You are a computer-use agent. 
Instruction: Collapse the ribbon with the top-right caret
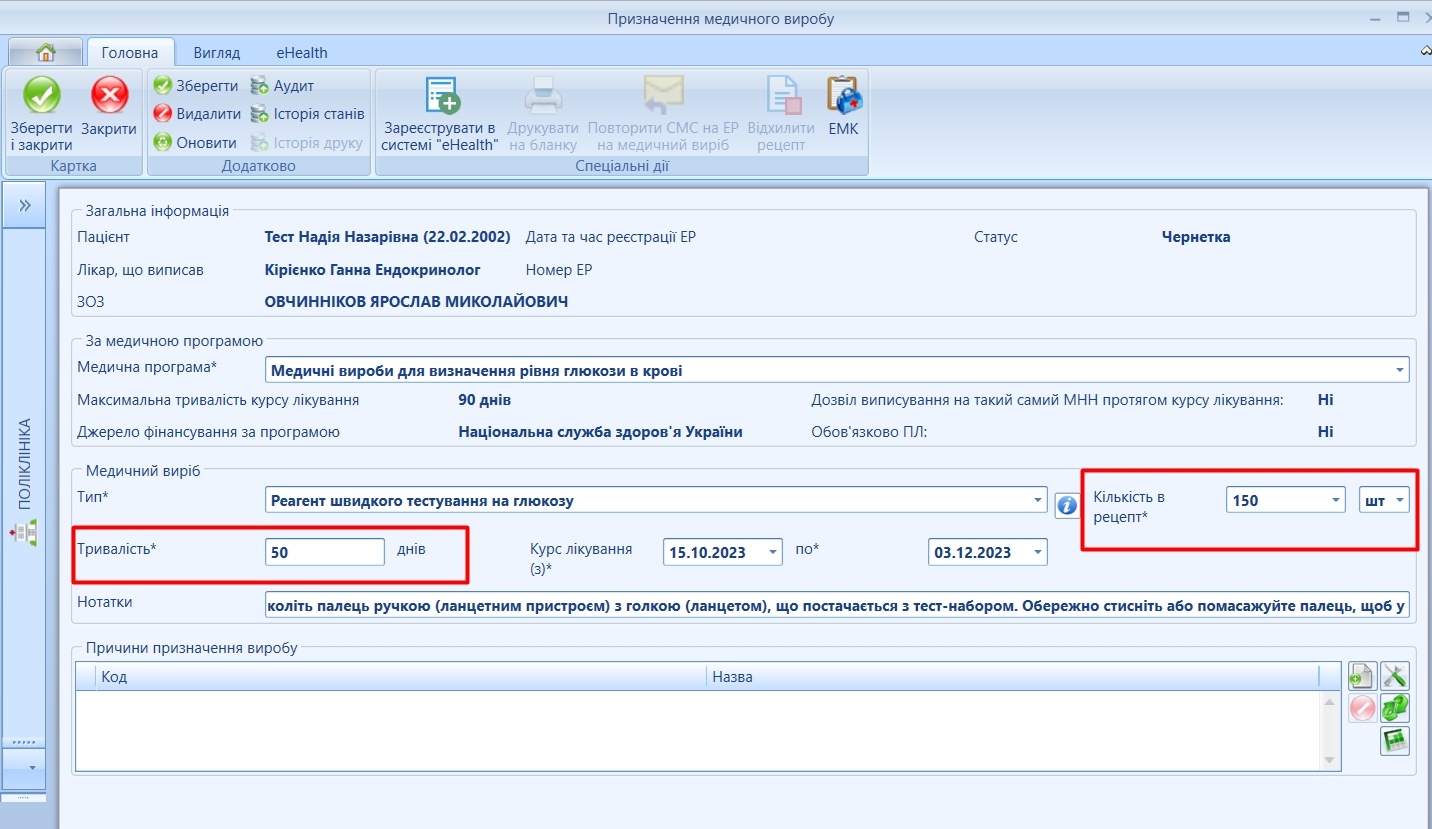click(x=1425, y=51)
